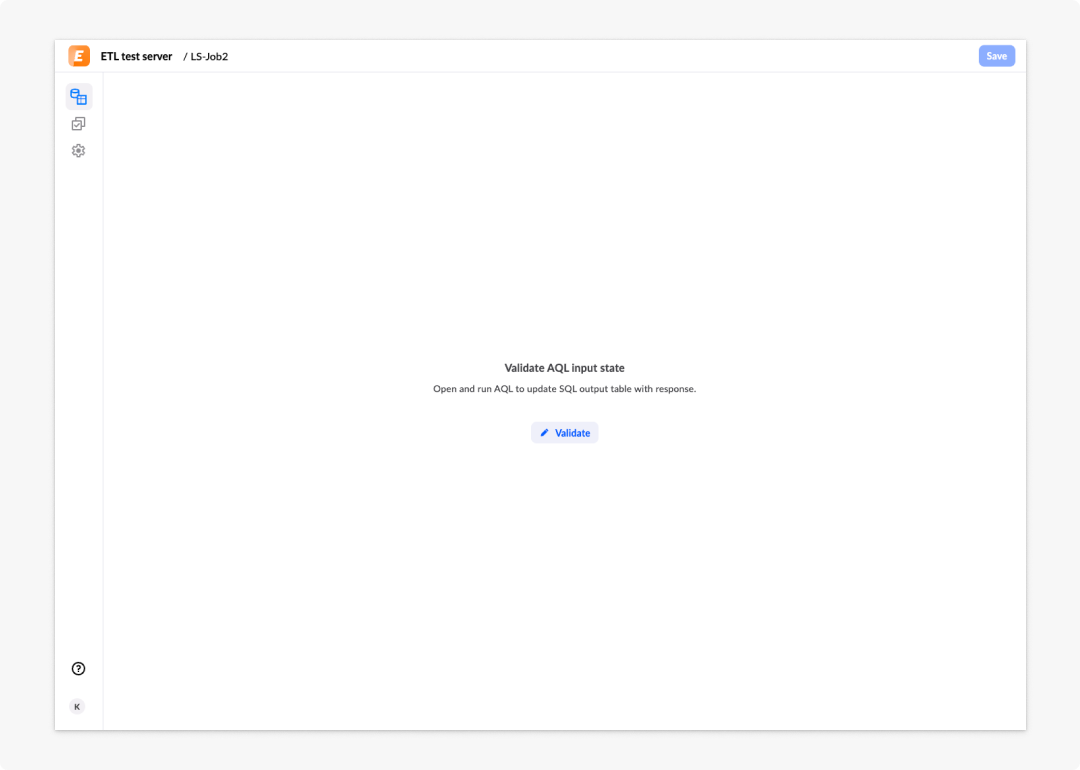Open the help question mark icon
Screen dimensions: 1080x770
tap(79, 669)
